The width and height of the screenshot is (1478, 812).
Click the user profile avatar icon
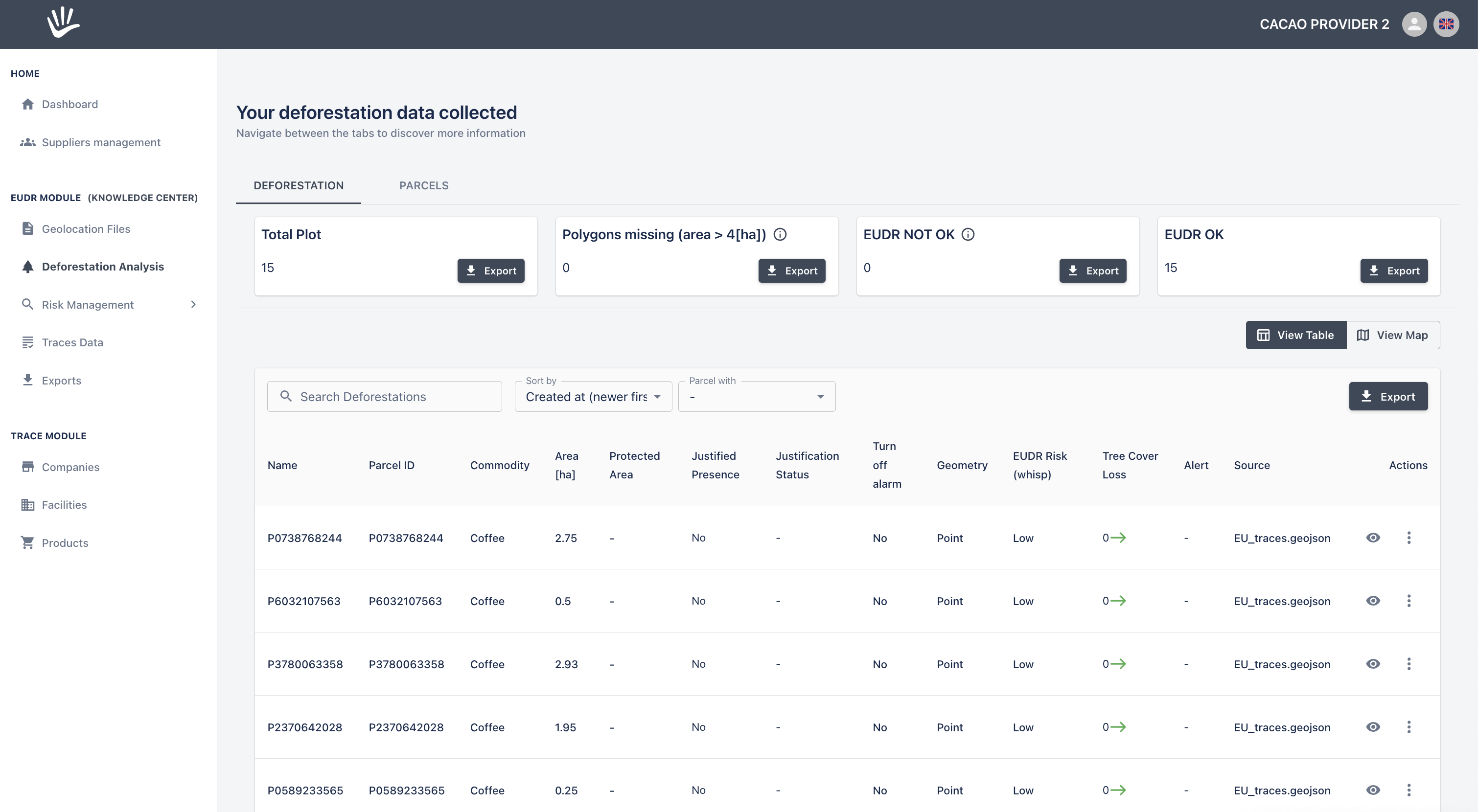coord(1414,24)
